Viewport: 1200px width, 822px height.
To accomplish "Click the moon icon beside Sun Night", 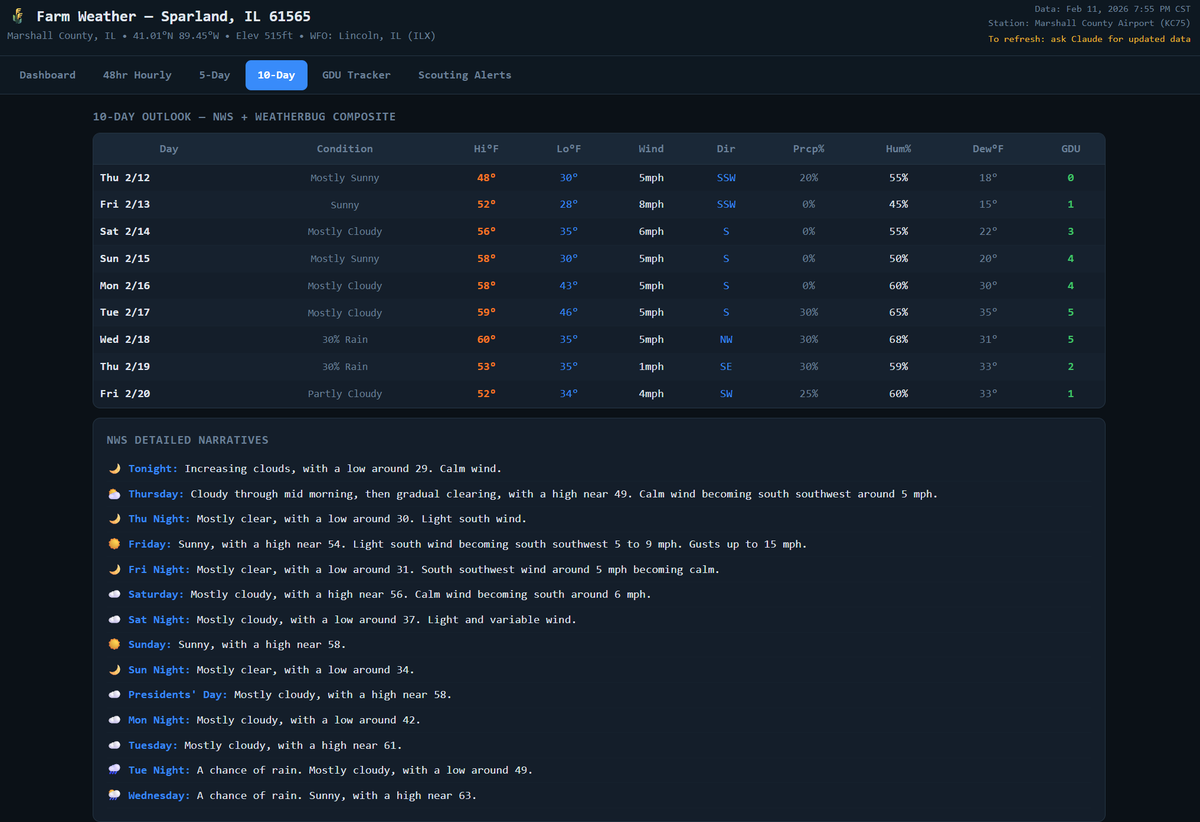I will pos(114,670).
